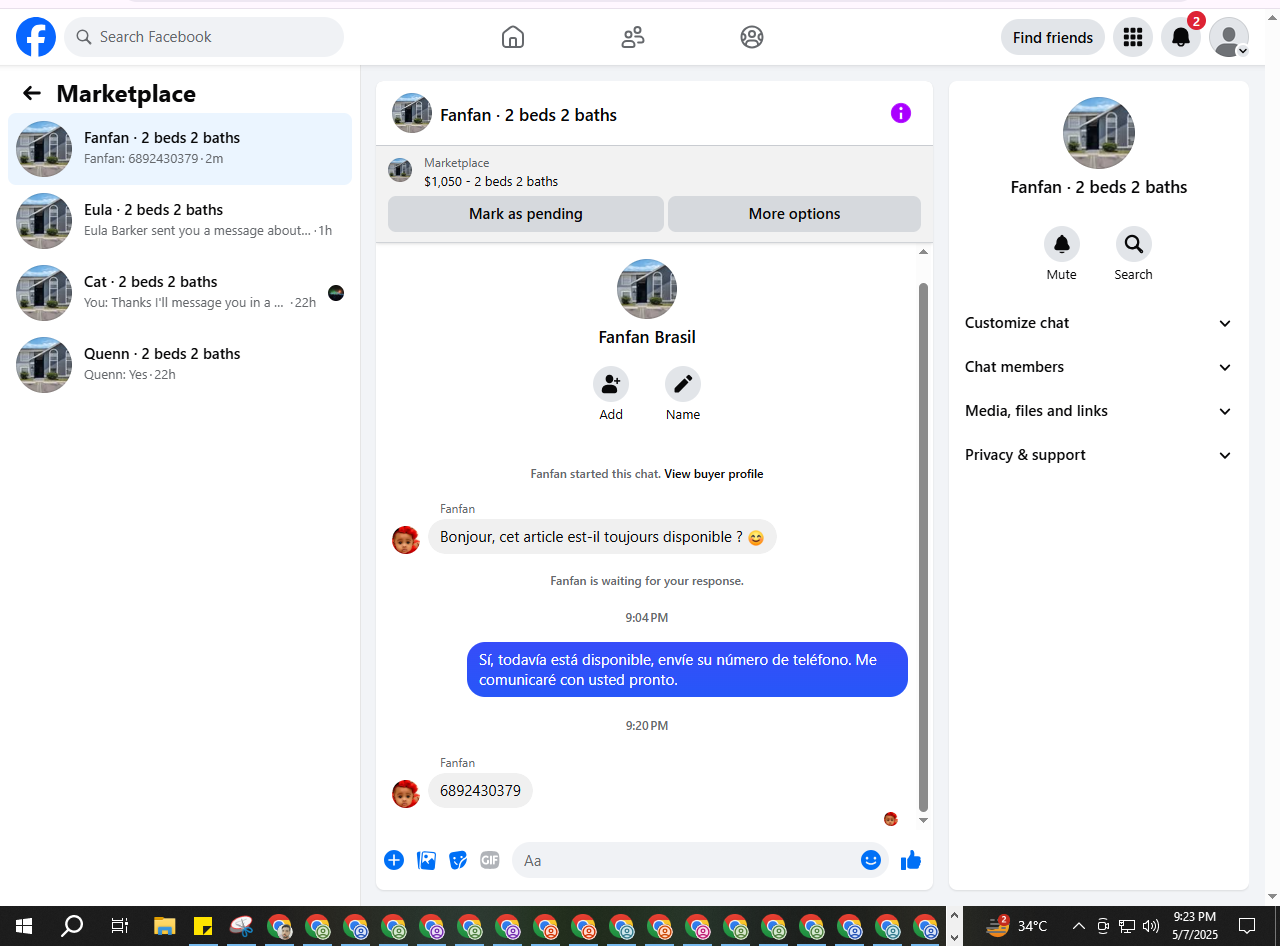The width and height of the screenshot is (1280, 946).
Task: Click Mark as pending button
Action: 526,214
